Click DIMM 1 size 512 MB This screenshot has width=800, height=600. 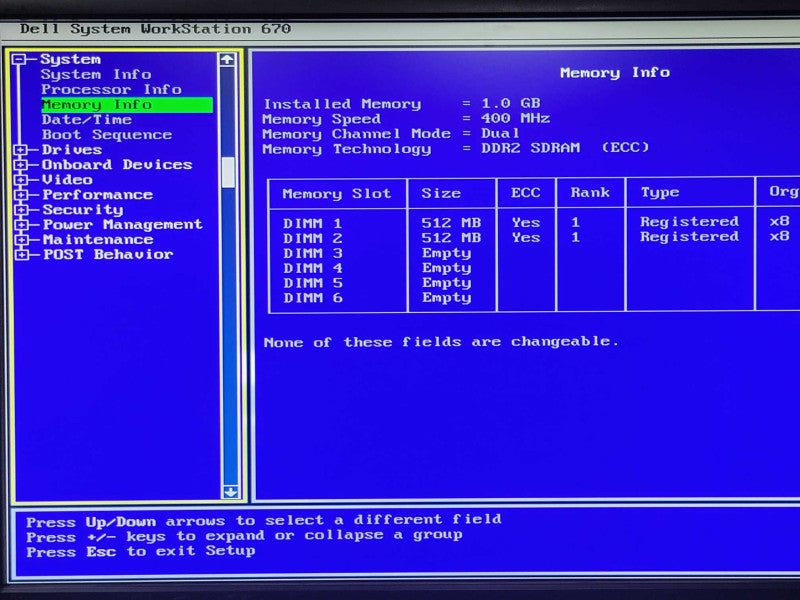(451, 223)
